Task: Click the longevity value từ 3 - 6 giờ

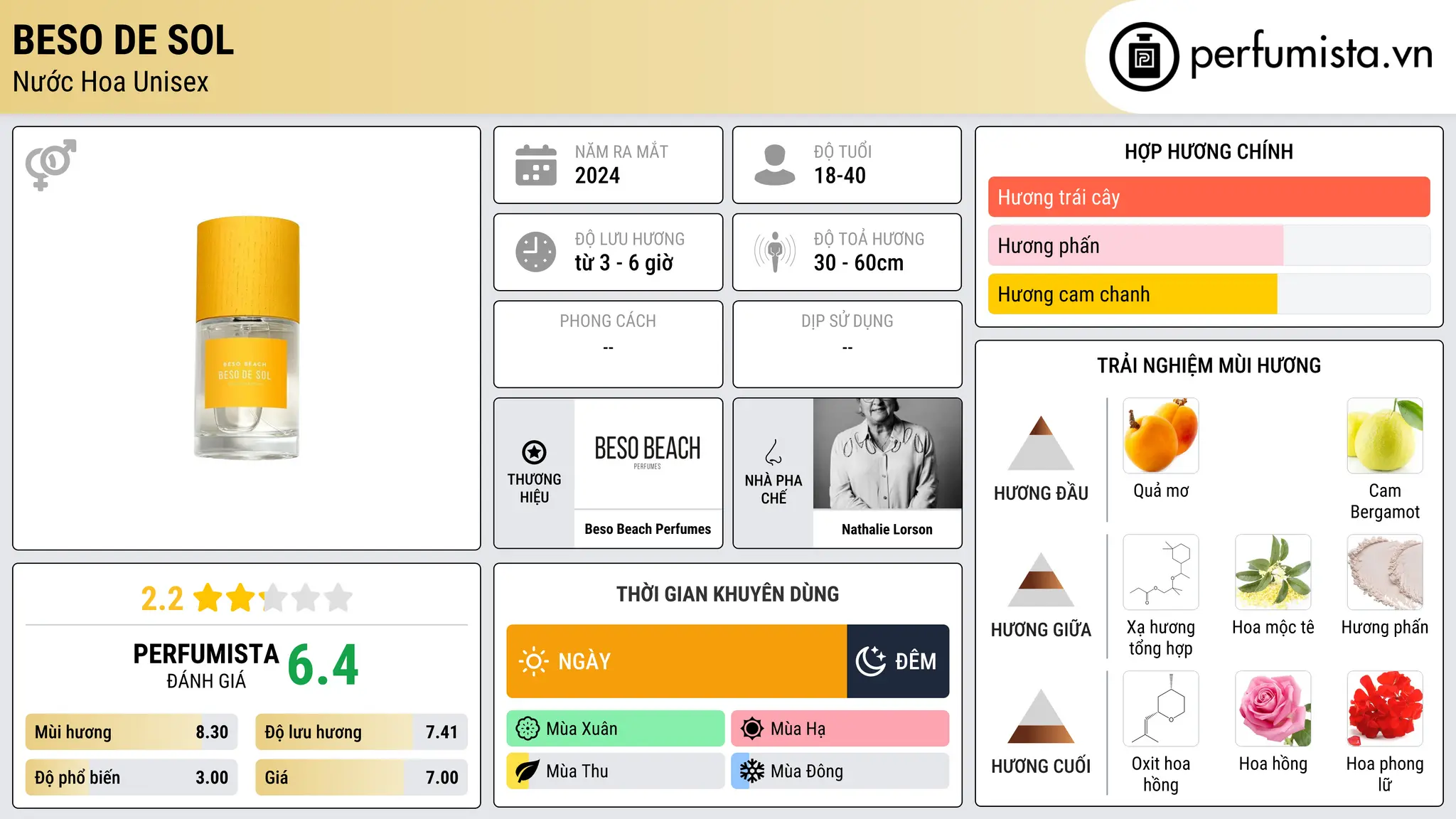Action: [623, 263]
